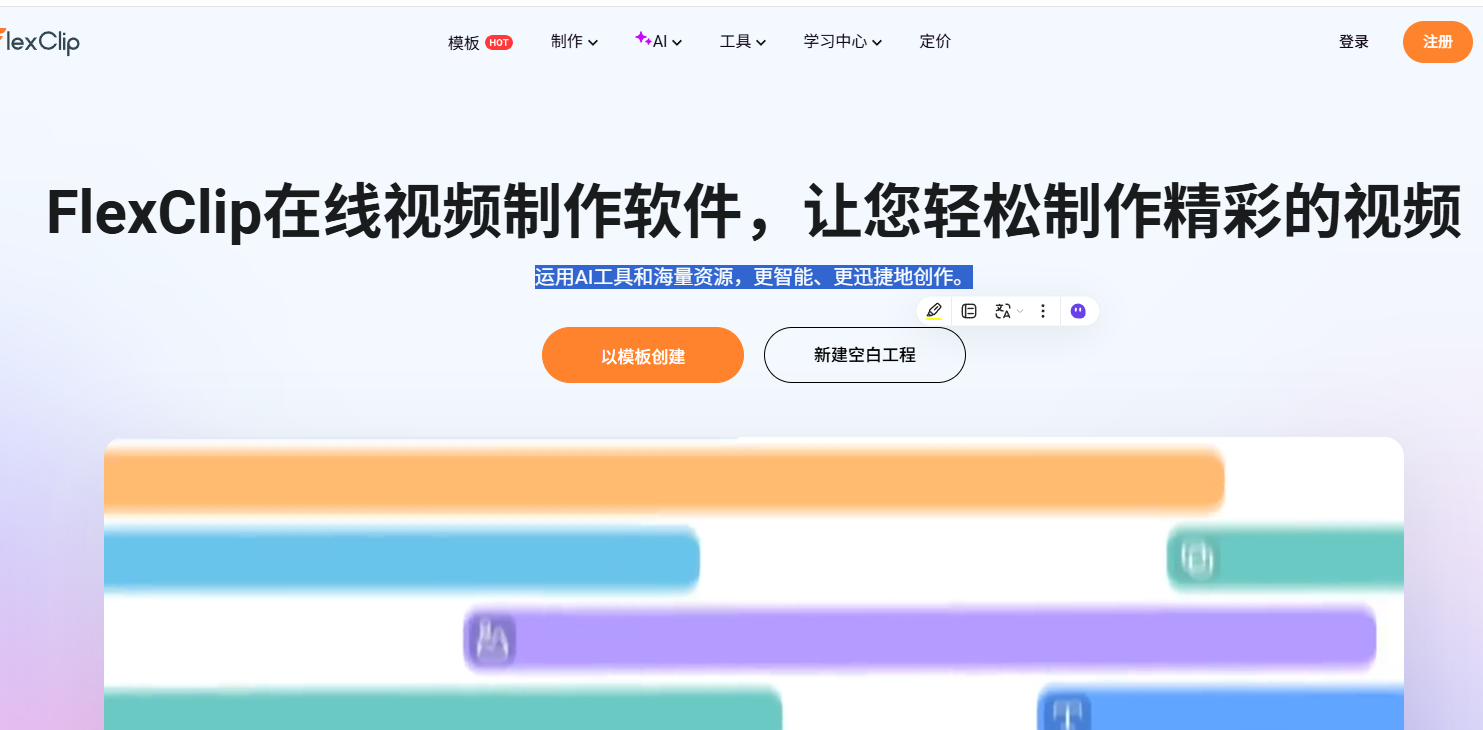Click the text icon on the blue bar

tap(1067, 712)
